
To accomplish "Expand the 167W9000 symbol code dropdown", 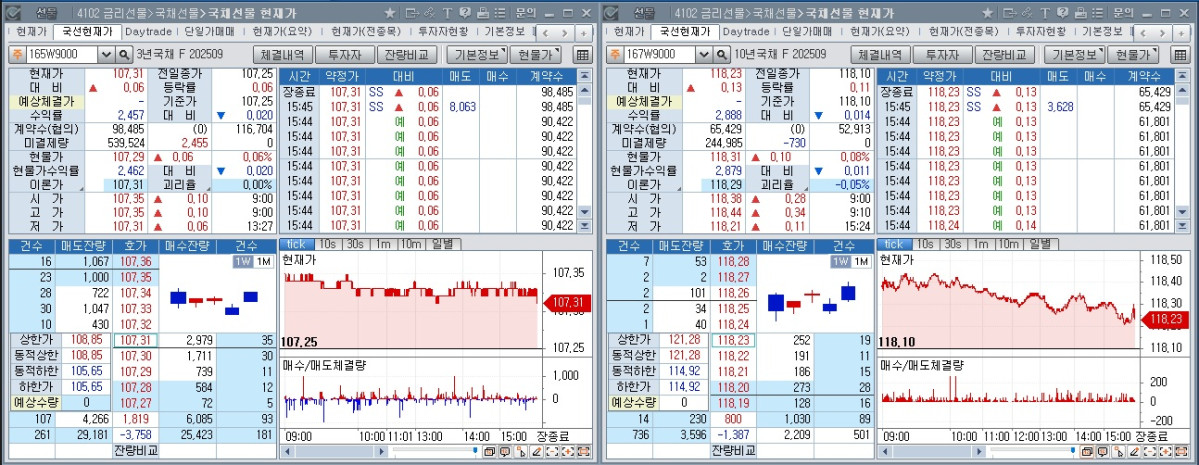I will pos(703,54).
